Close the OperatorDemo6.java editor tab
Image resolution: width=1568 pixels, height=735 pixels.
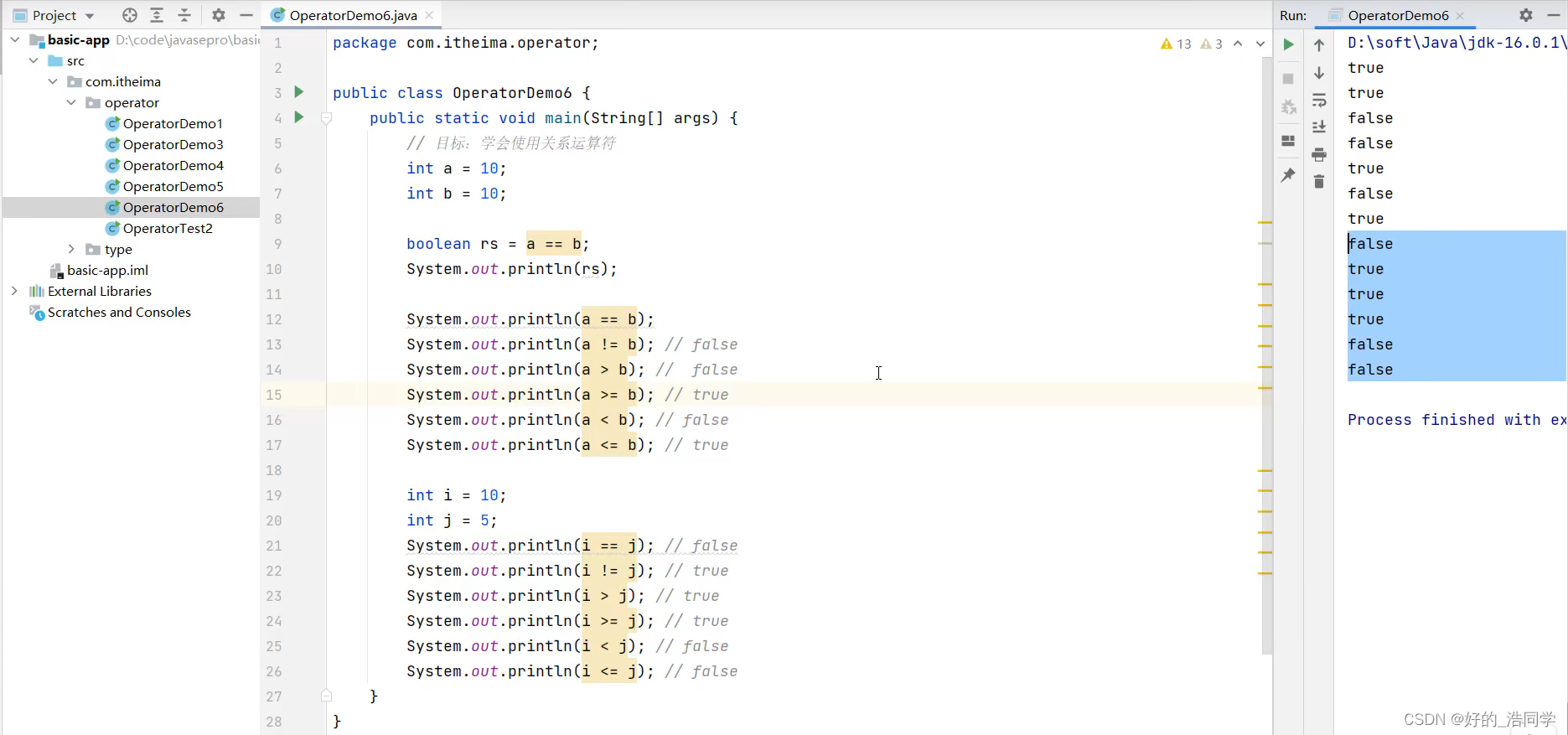[429, 15]
